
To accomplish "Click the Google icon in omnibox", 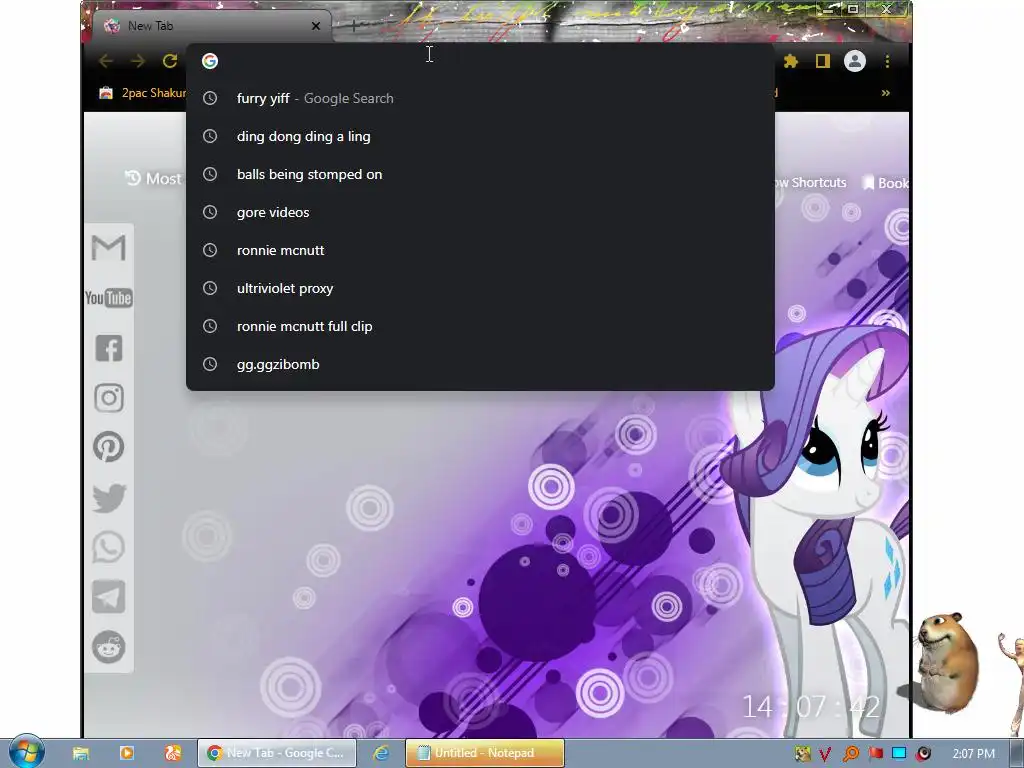I will click(210, 61).
